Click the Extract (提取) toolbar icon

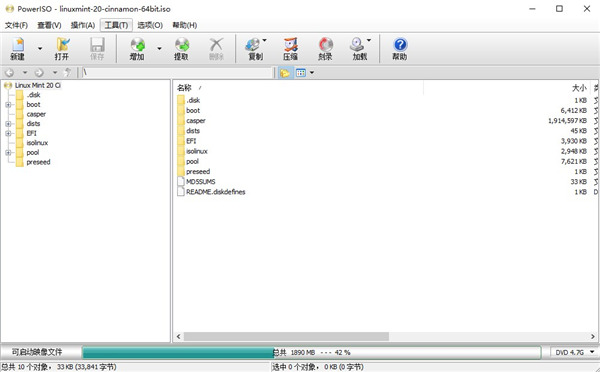(182, 45)
